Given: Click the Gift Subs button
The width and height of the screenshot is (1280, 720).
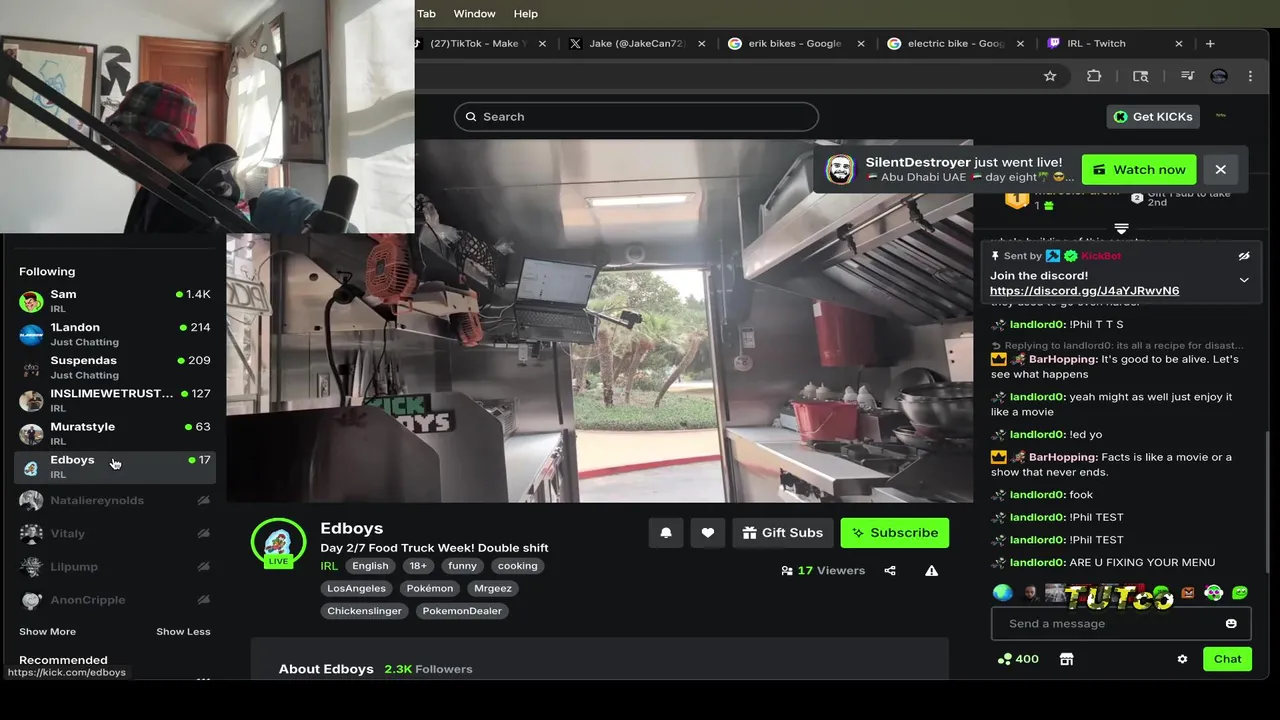Looking at the screenshot, I should (782, 533).
